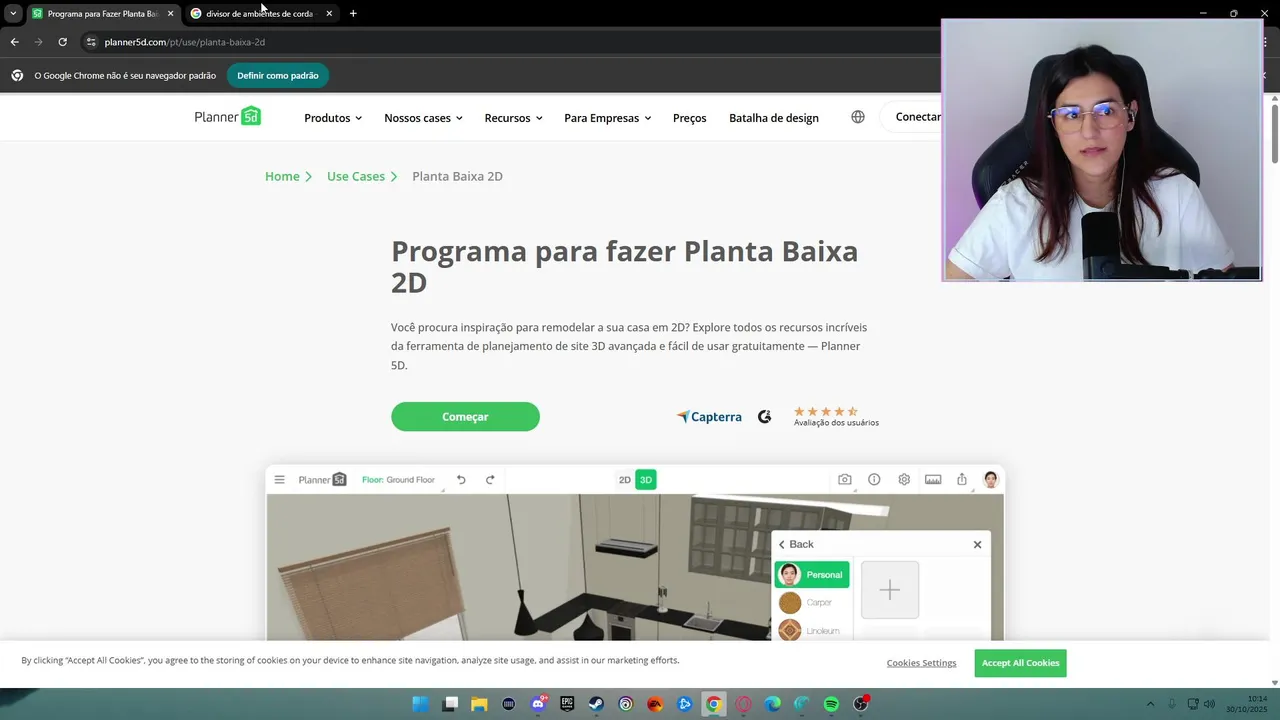
Task: Click the user avatar in preview toolbar
Action: (x=991, y=479)
